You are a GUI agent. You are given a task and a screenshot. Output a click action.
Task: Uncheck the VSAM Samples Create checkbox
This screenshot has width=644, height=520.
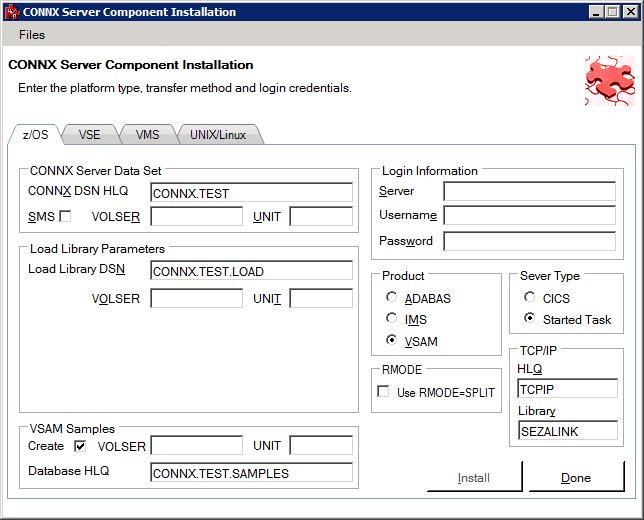80,446
